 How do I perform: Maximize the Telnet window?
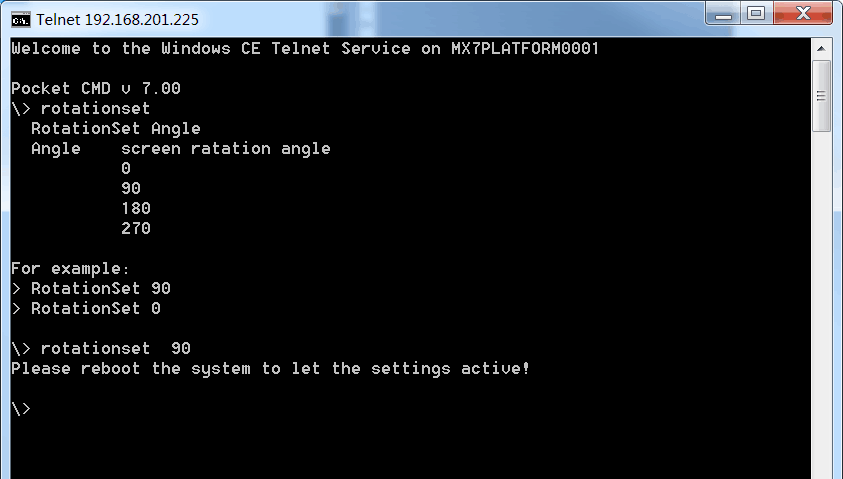point(756,13)
